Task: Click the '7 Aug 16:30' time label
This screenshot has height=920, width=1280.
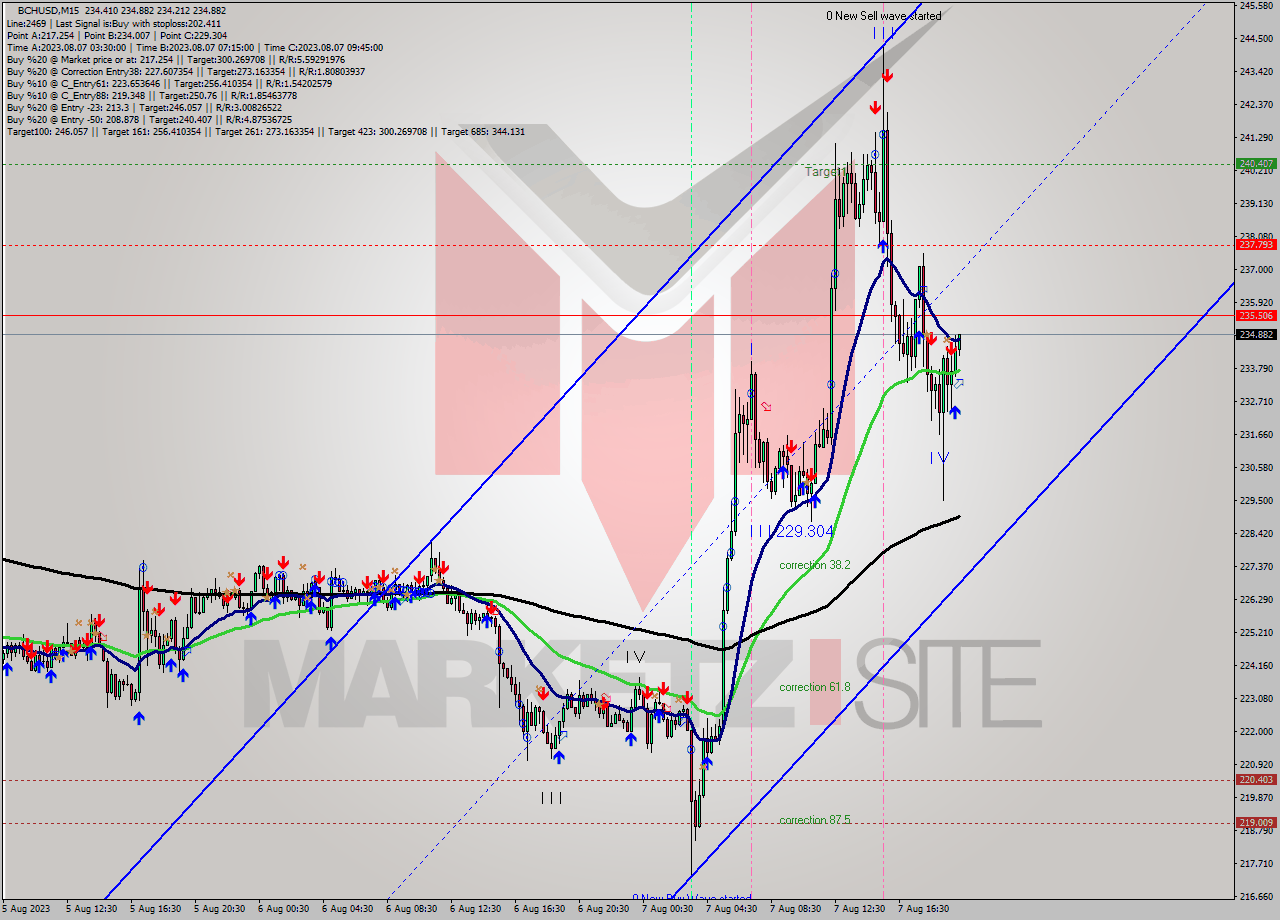Action: point(924,909)
